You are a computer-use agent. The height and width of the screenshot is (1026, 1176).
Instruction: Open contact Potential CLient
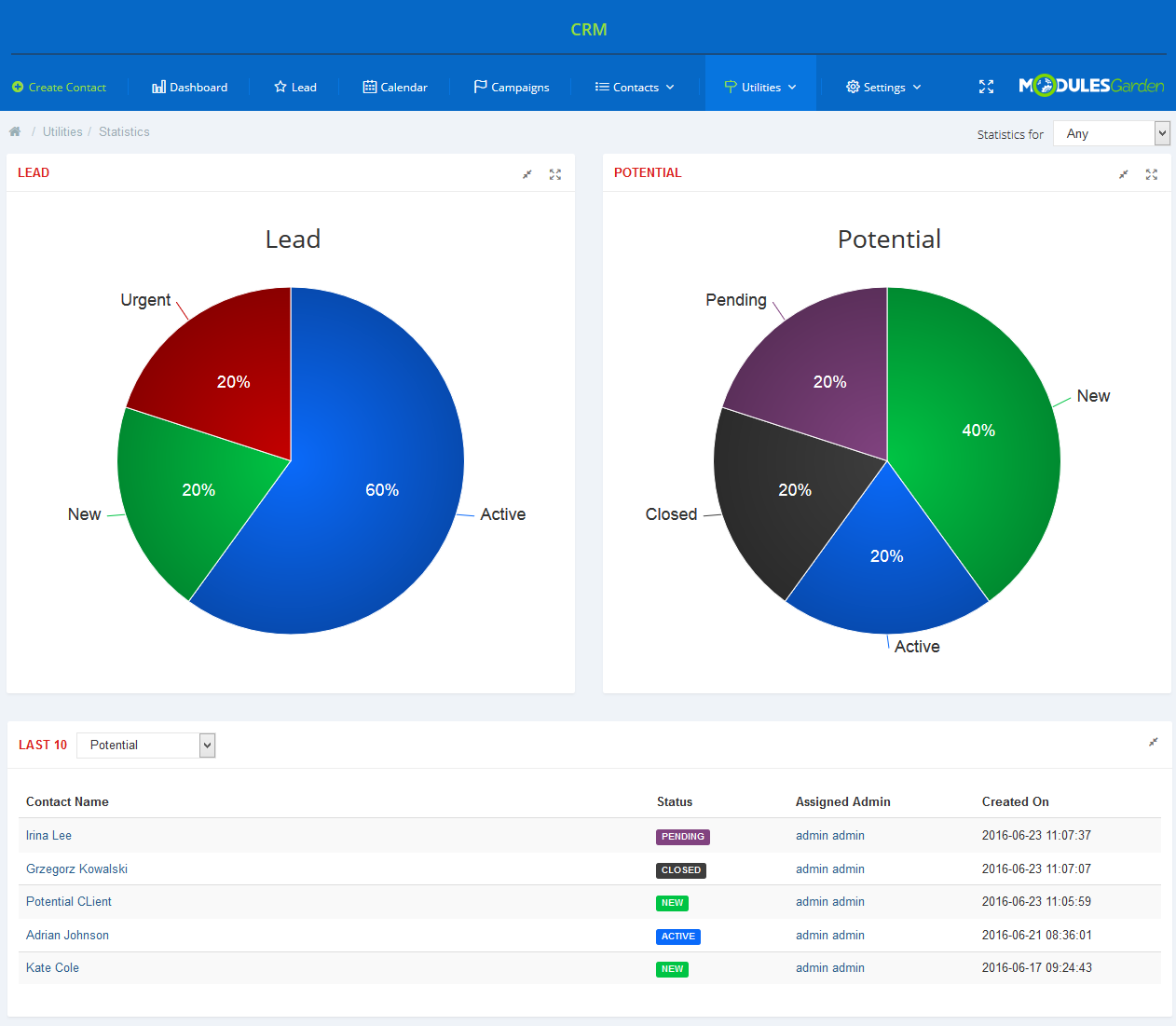69,901
